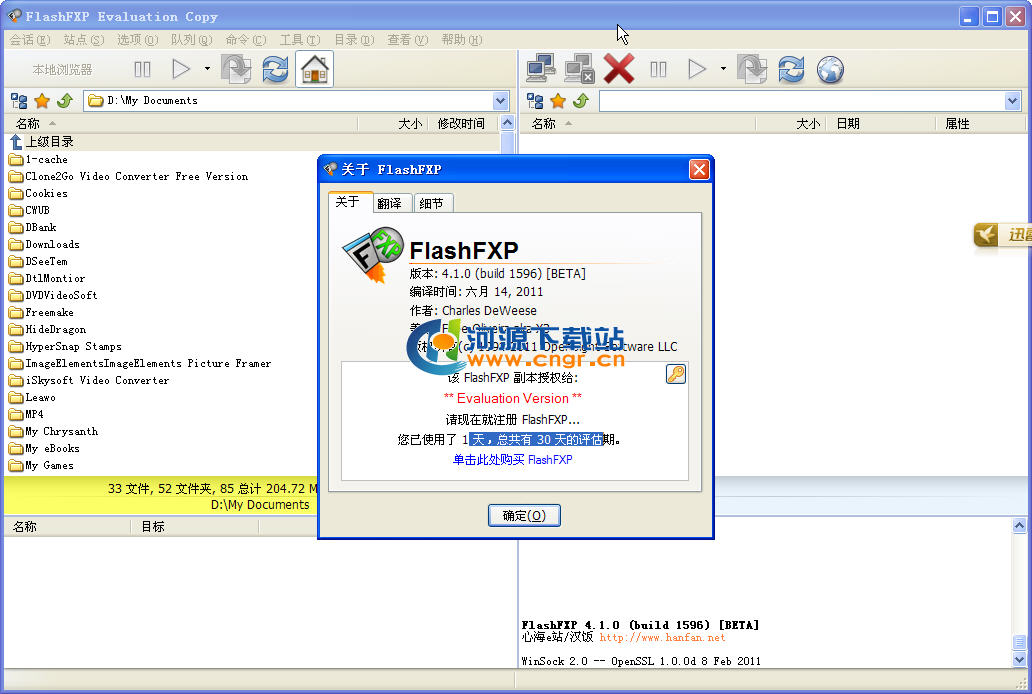Image resolution: width=1032 pixels, height=694 pixels.
Task: Sort remote list by 属性 column
Action: (980, 123)
